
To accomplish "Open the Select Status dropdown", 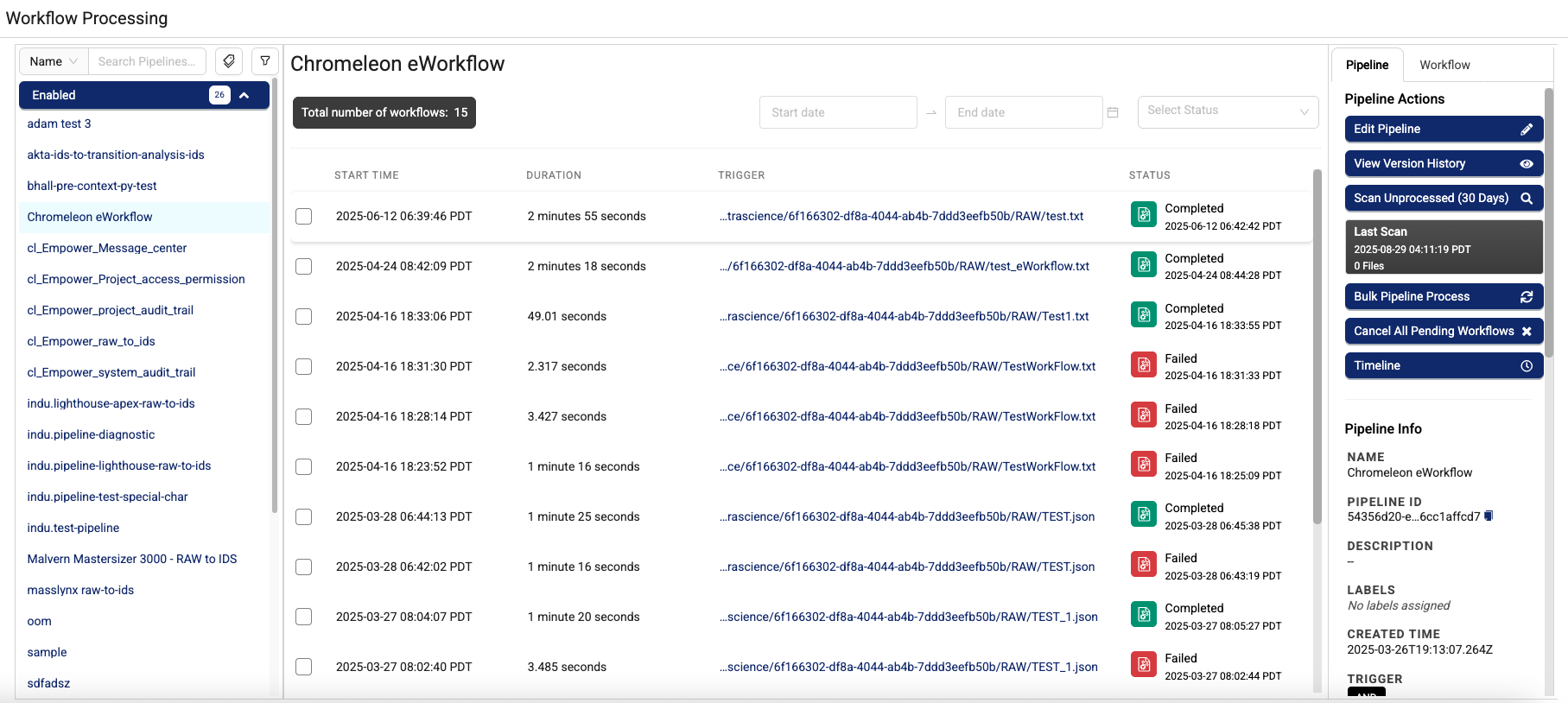I will coord(1228,111).
